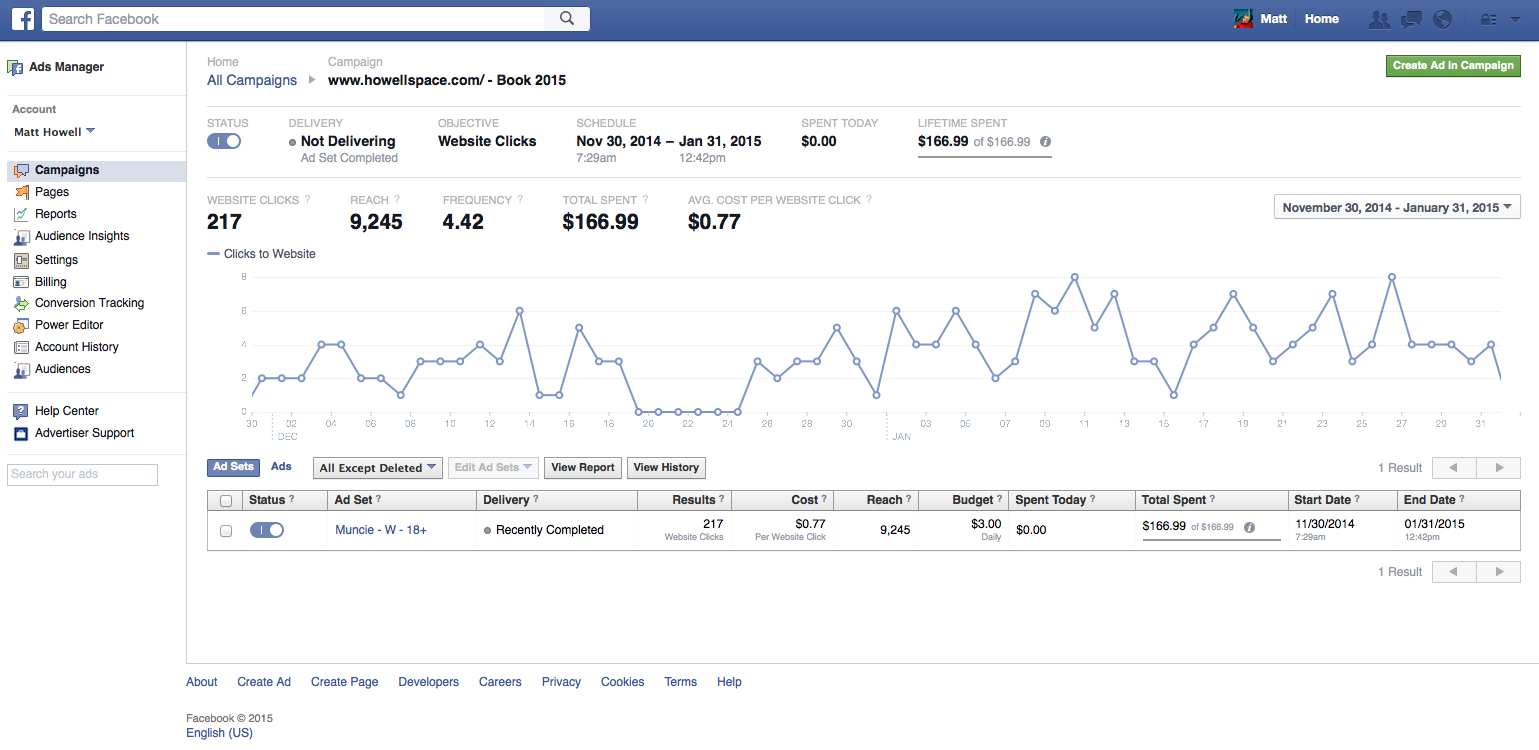Image resolution: width=1539 pixels, height=750 pixels.
Task: Open Edit Ad Sets dropdown
Action: (x=494, y=468)
